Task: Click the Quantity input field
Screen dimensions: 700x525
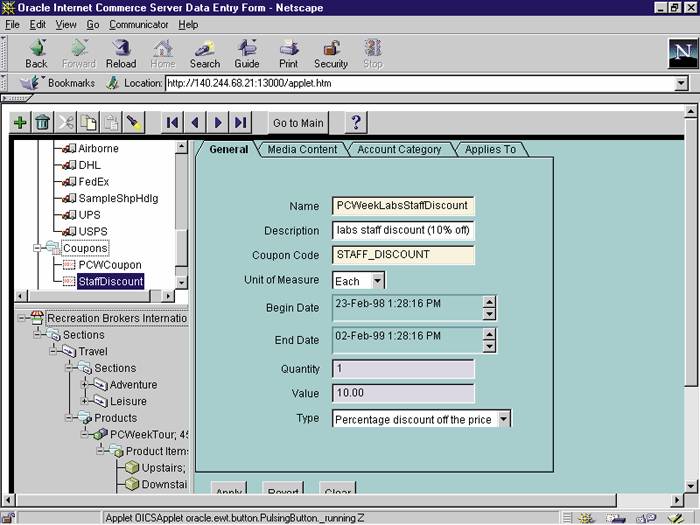Action: click(x=403, y=369)
